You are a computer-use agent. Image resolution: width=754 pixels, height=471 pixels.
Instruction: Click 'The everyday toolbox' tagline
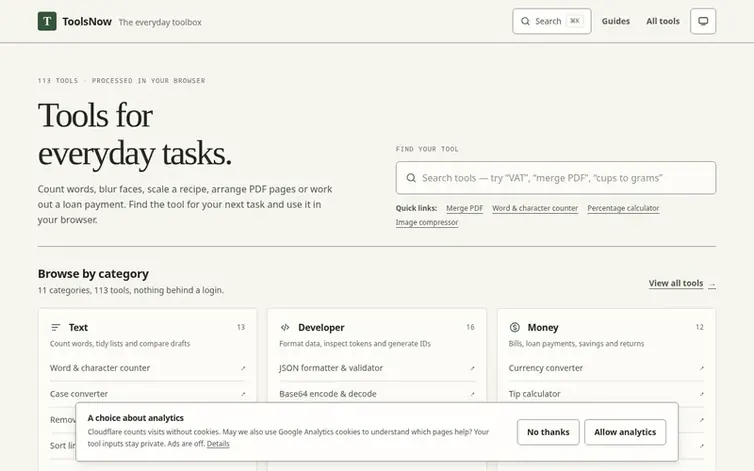(160, 22)
